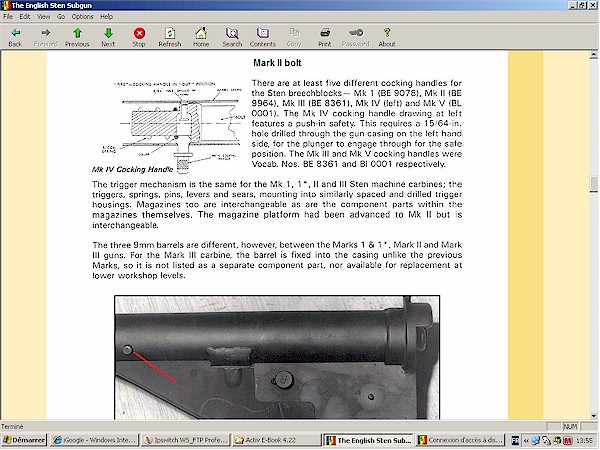Click the Mk IV Cocking Handle caption
The width and height of the screenshot is (600, 450).
point(132,169)
